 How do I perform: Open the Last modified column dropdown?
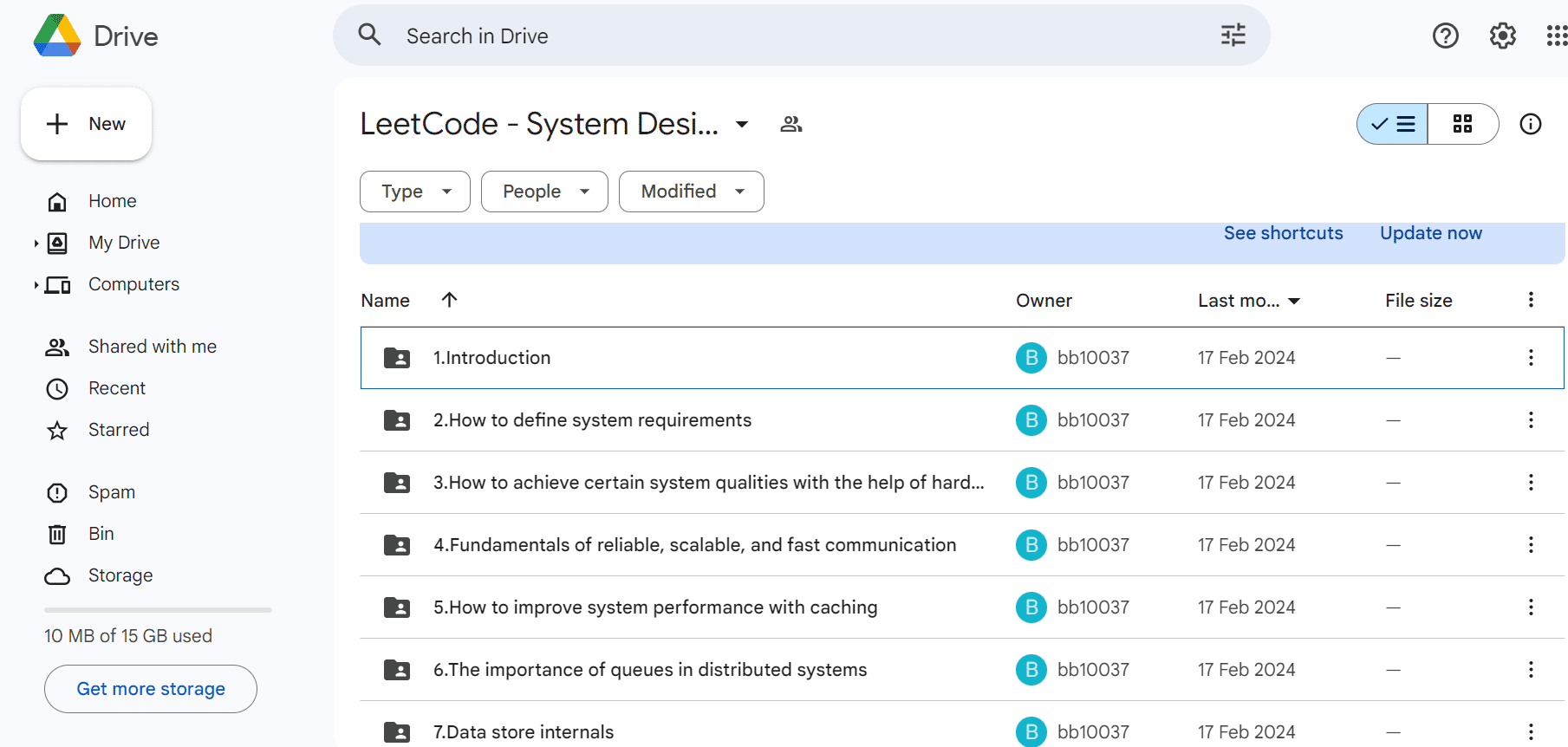pos(1294,301)
